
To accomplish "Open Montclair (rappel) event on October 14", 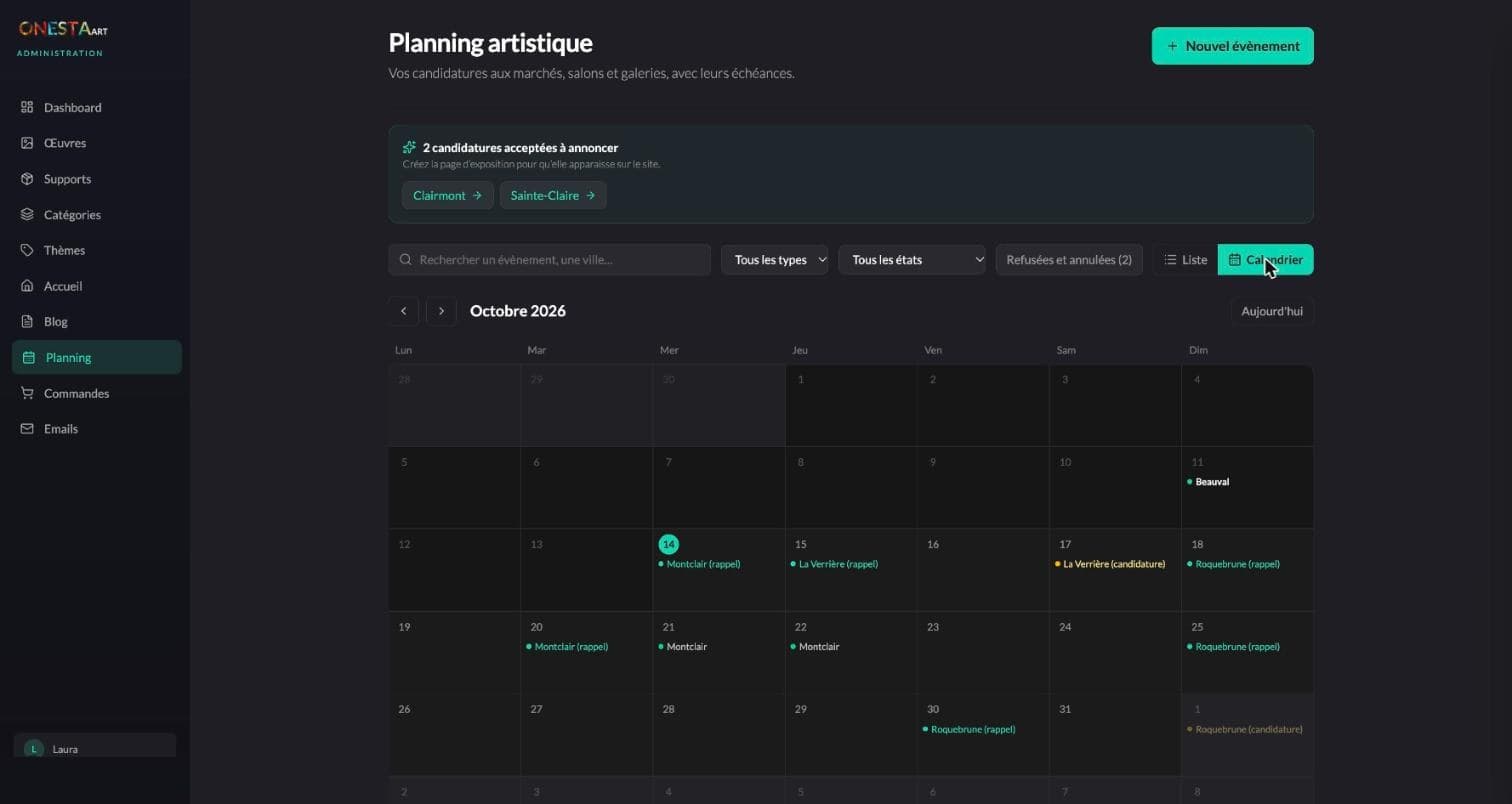I will [x=699, y=564].
